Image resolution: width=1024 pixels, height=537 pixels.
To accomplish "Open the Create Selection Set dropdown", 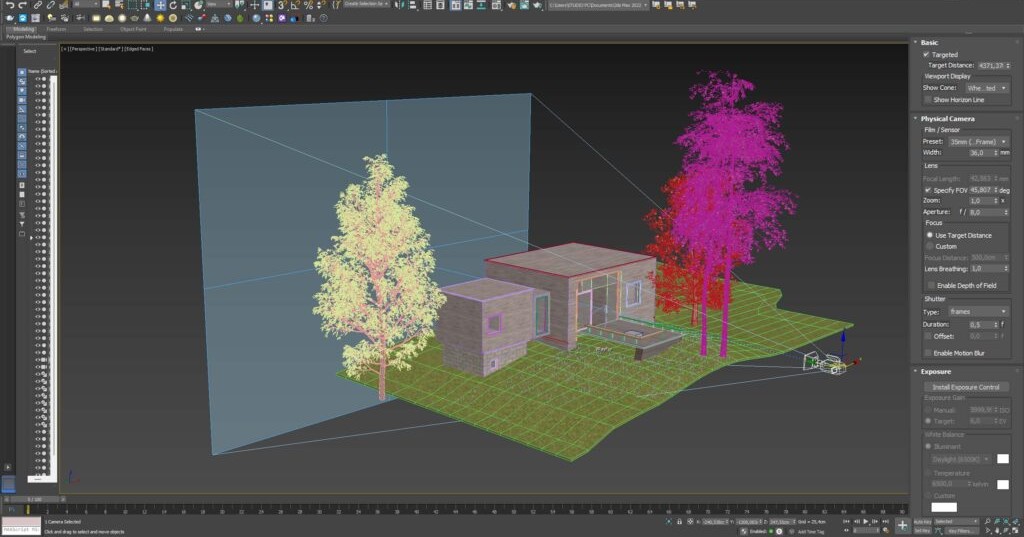I will 367,5.
